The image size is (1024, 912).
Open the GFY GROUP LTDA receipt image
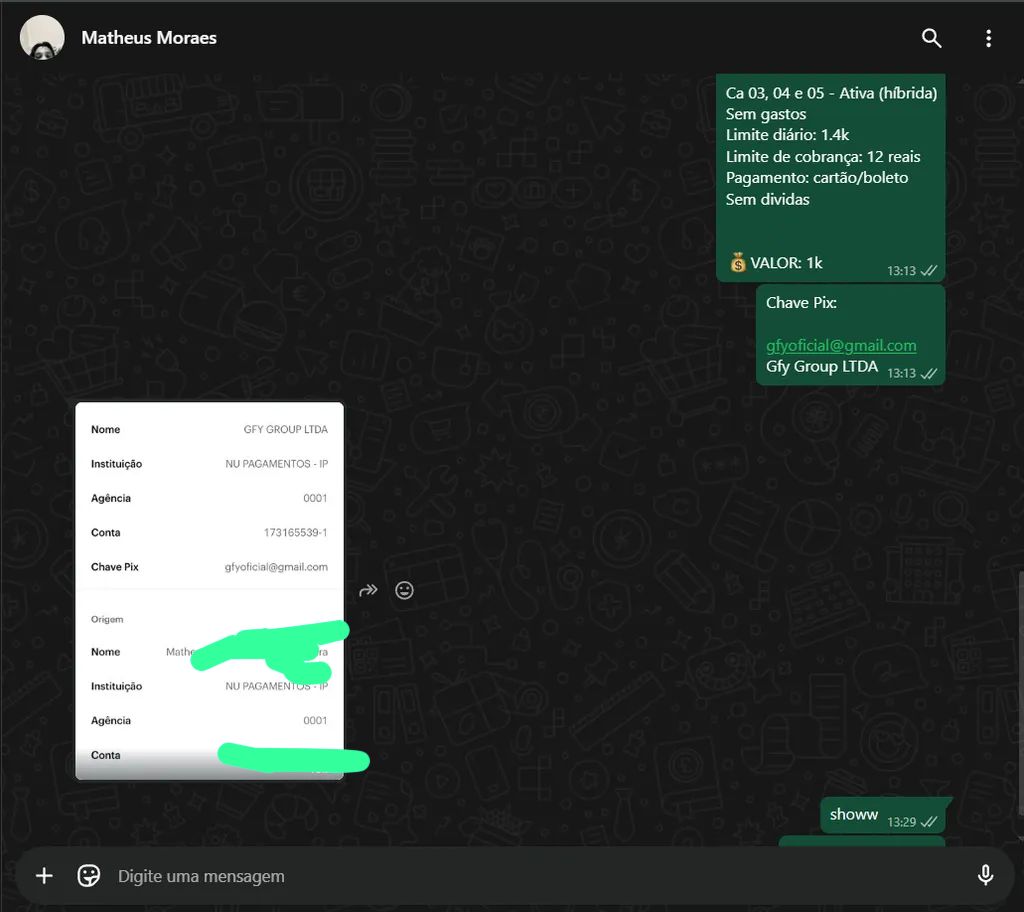tap(209, 520)
